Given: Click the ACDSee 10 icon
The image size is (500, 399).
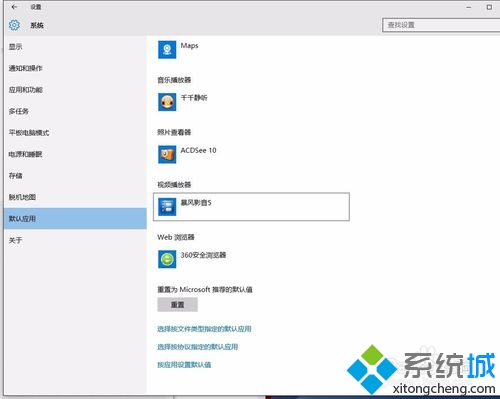Looking at the screenshot, I should coord(167,154).
